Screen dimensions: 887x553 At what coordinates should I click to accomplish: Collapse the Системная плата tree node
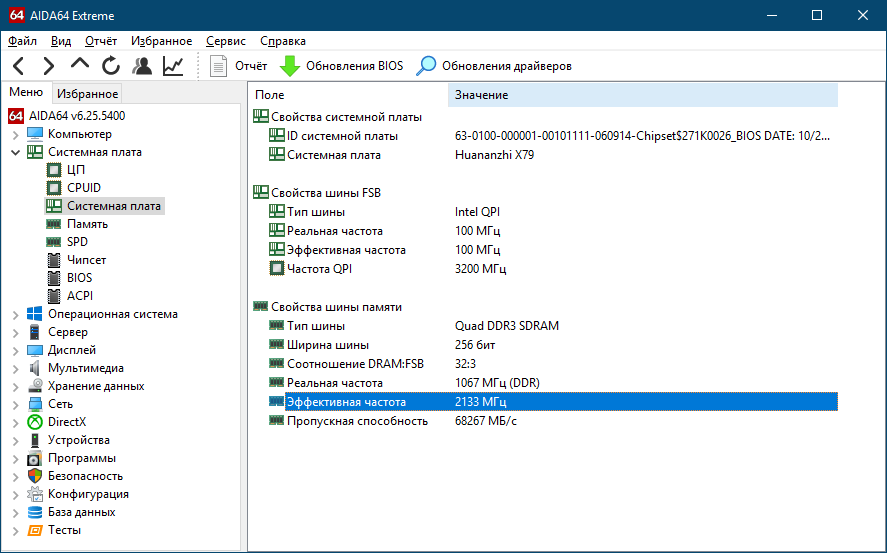pyautogui.click(x=16, y=152)
